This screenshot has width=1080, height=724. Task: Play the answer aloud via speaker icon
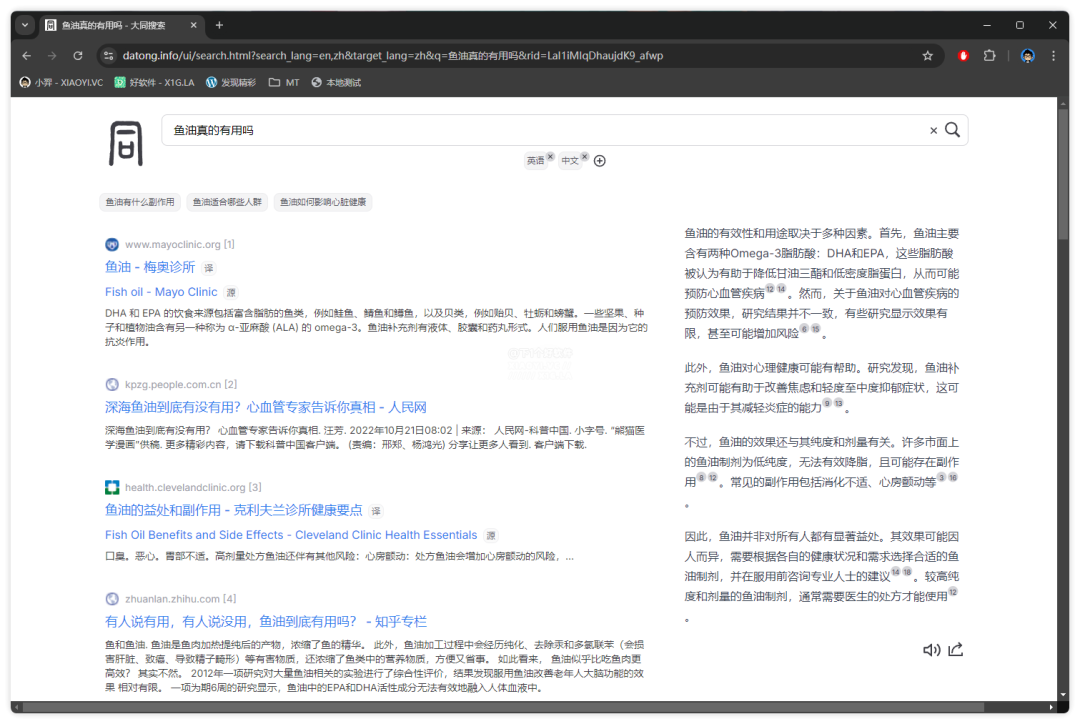pyautogui.click(x=931, y=650)
